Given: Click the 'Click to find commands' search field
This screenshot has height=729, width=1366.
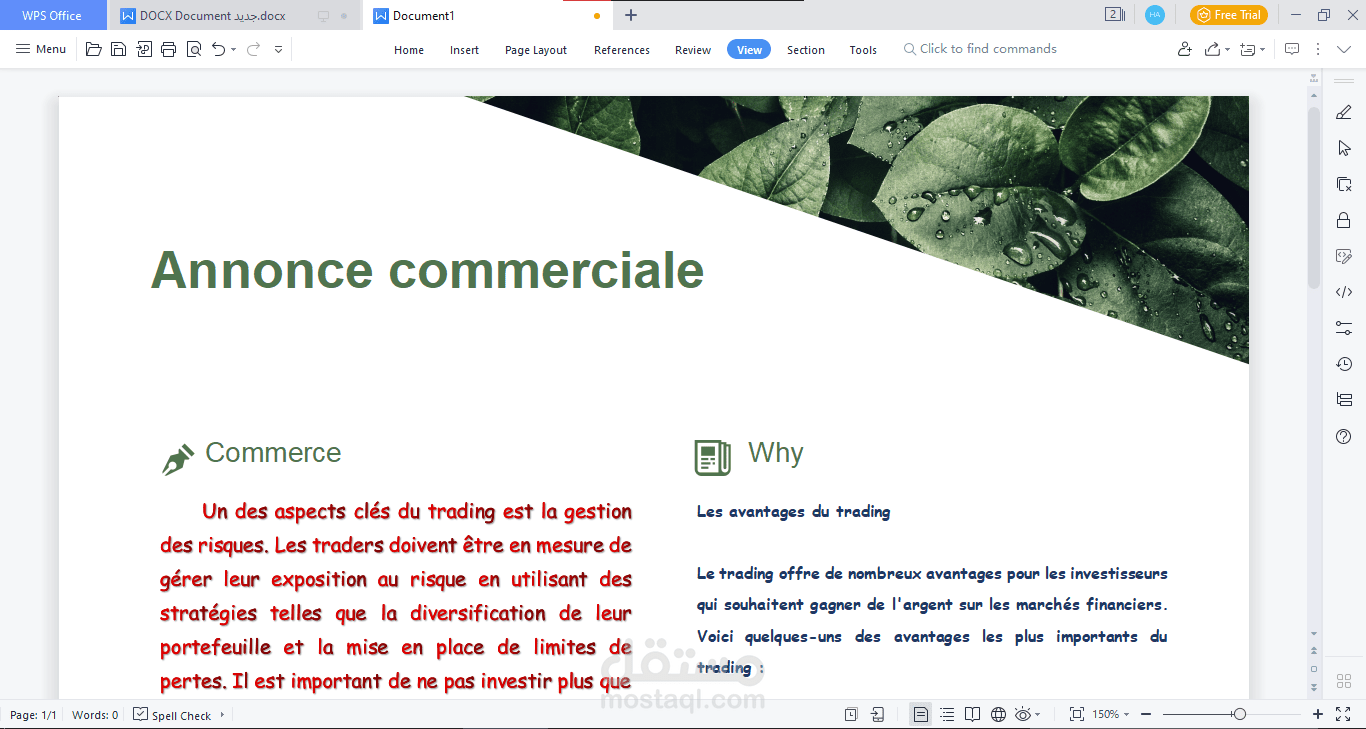Looking at the screenshot, I should pyautogui.click(x=980, y=49).
